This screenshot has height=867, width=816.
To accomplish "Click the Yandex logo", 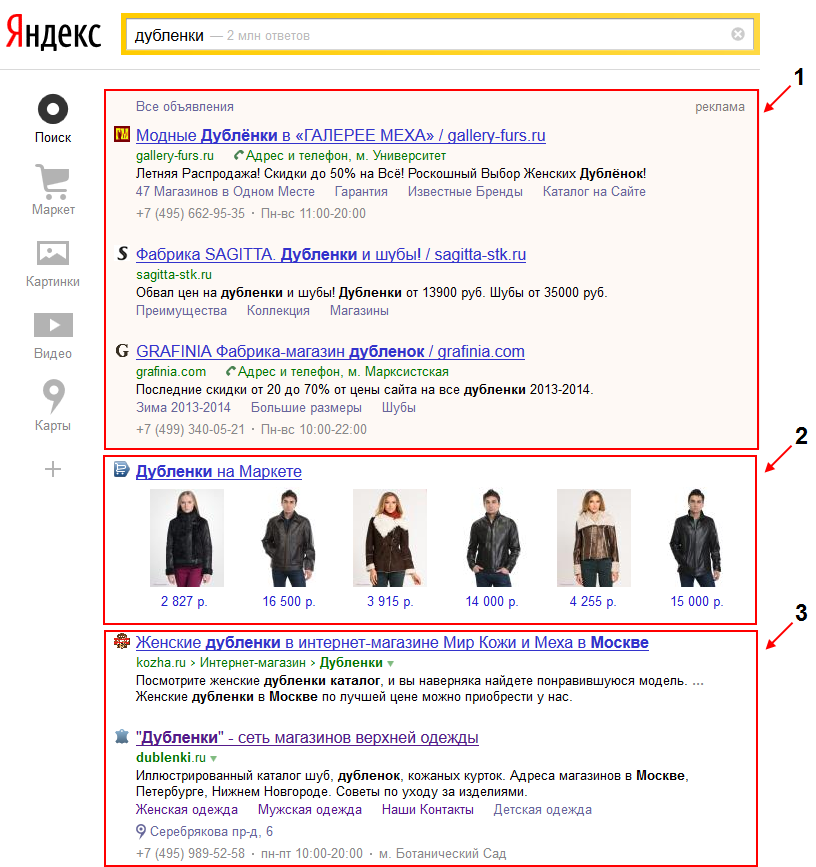I will (54, 34).
